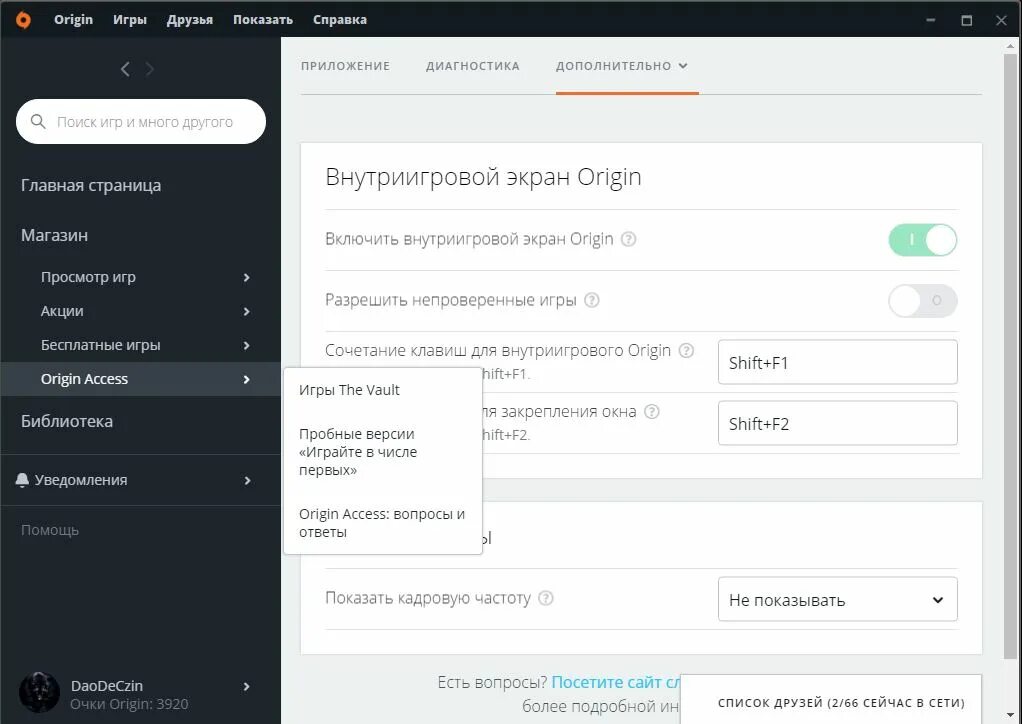Click the Origin logo icon
Viewport: 1022px width, 724px height.
23,20
